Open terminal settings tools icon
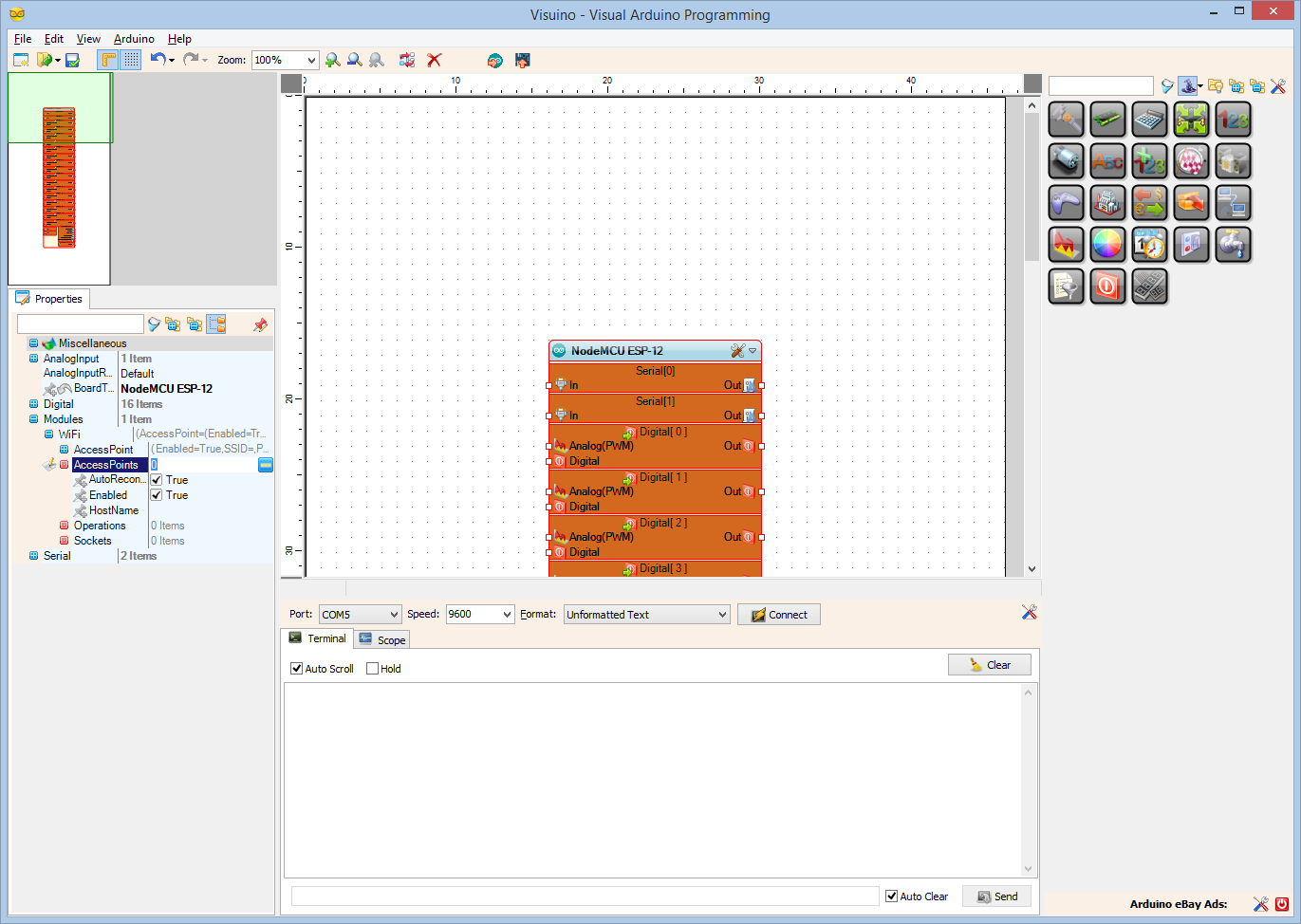Screen dimensions: 1301x924 pyautogui.click(x=1029, y=613)
